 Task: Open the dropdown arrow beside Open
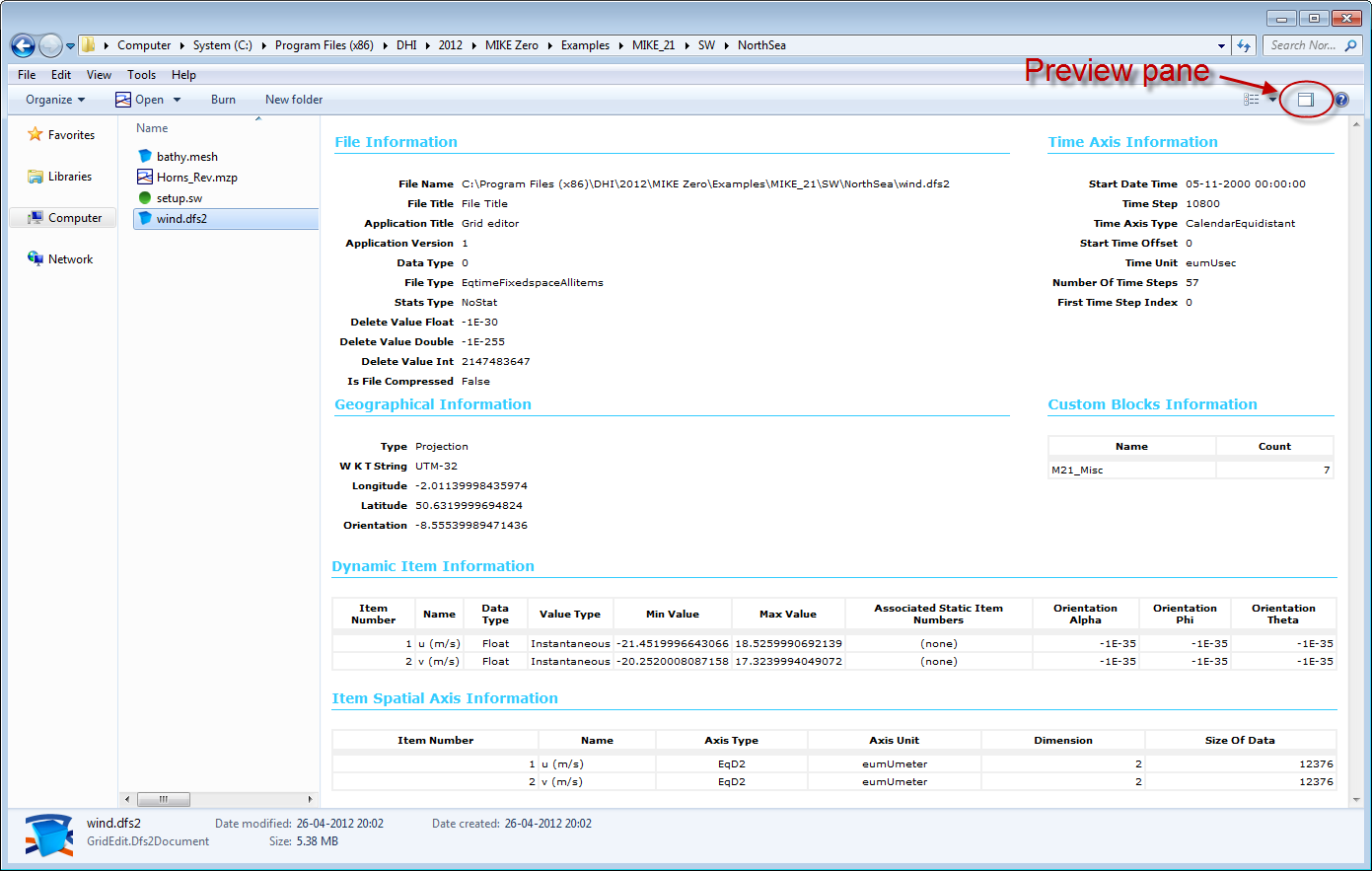(178, 100)
